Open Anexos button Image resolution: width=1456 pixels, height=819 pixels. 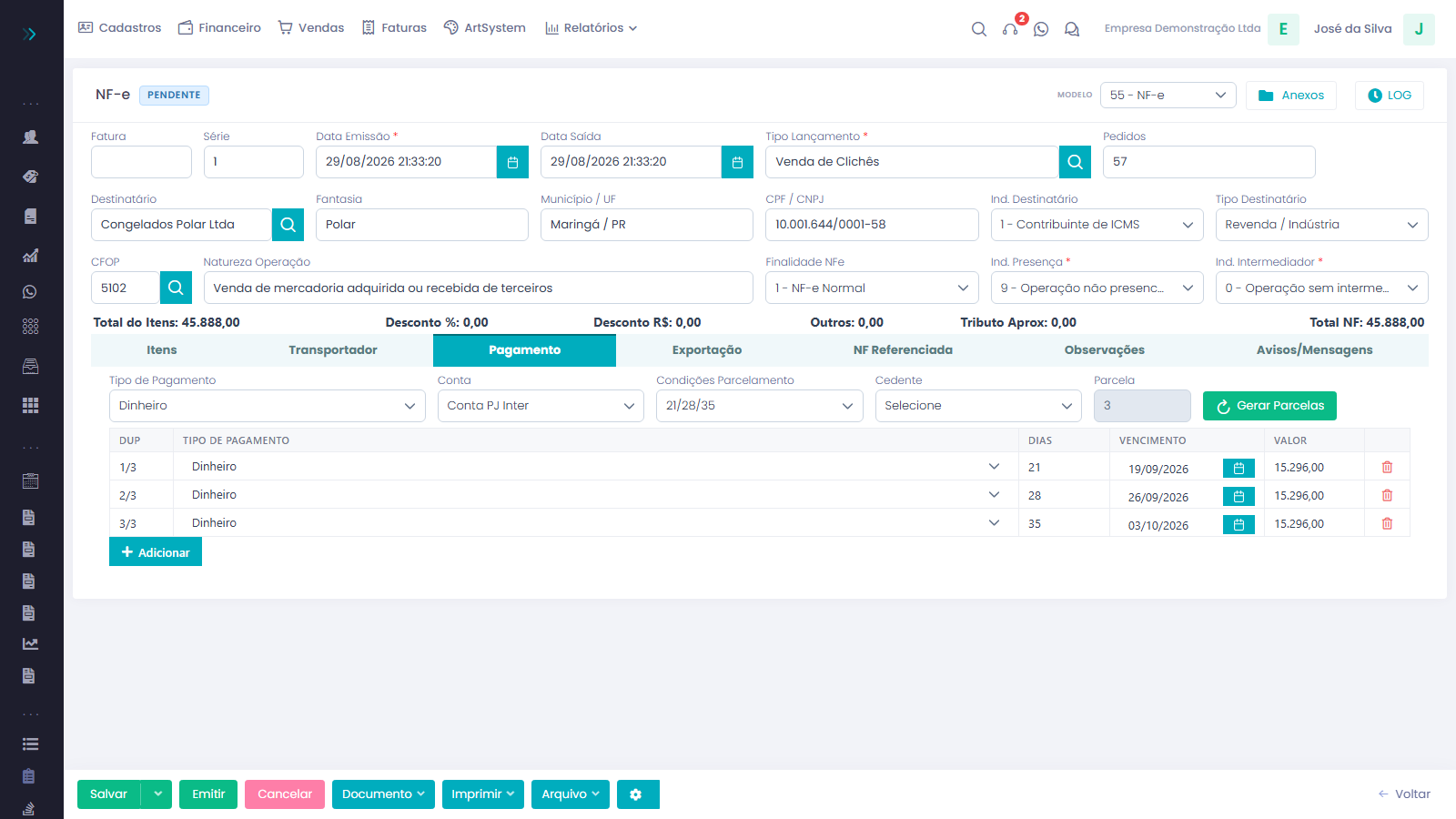click(1291, 96)
